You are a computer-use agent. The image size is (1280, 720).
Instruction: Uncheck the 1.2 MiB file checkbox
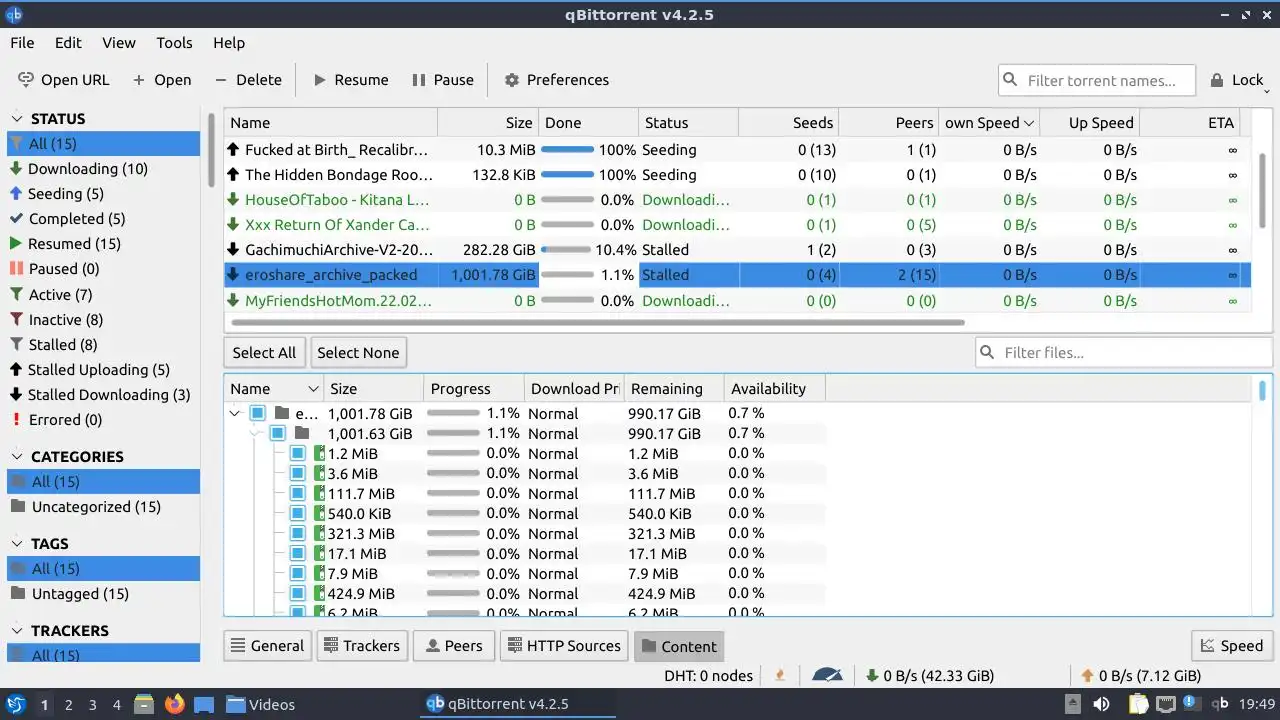click(x=297, y=453)
